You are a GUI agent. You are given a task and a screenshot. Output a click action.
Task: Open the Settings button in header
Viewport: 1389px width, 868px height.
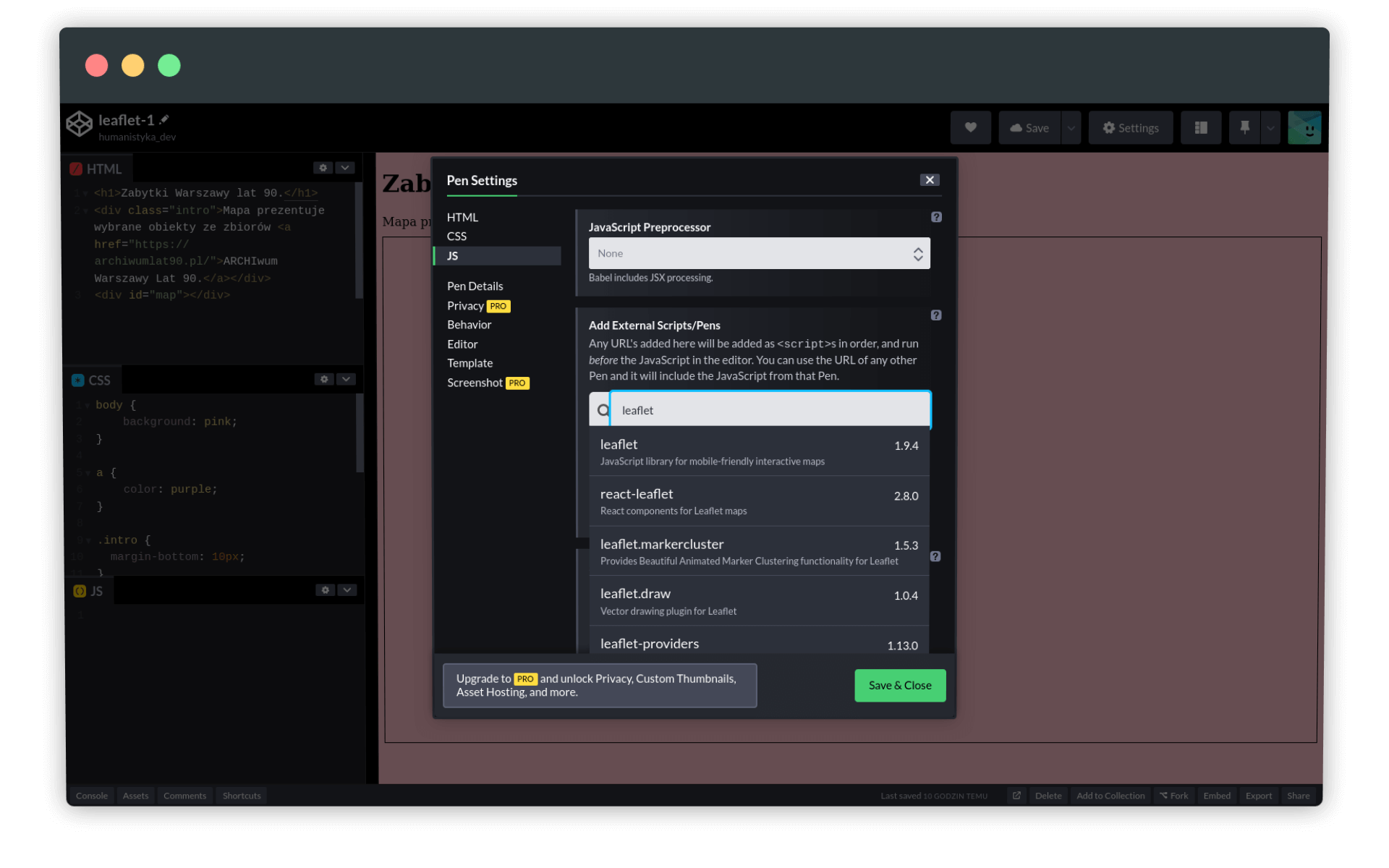1131,127
